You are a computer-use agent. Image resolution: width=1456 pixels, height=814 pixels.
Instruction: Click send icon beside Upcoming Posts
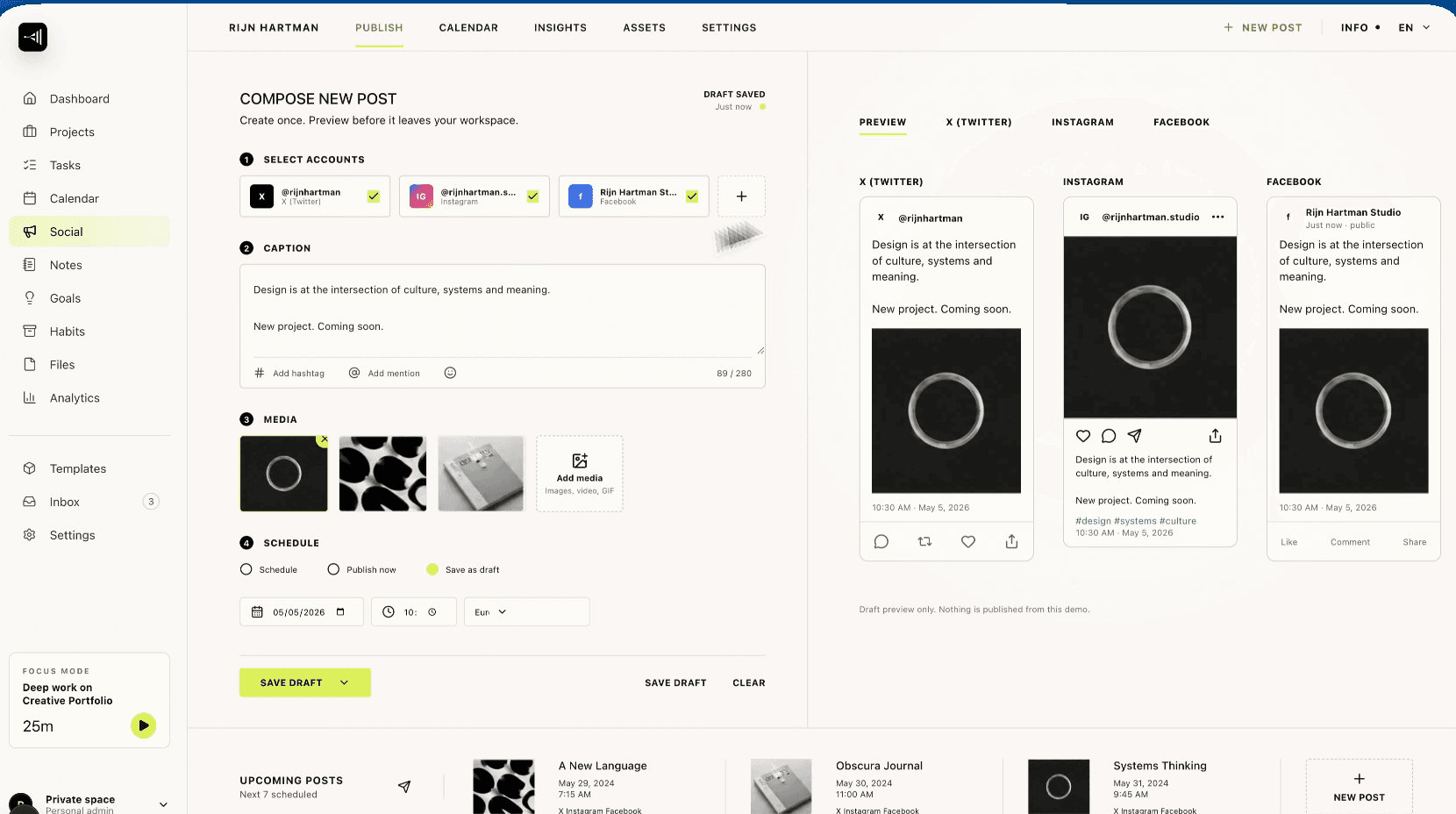pyautogui.click(x=404, y=787)
